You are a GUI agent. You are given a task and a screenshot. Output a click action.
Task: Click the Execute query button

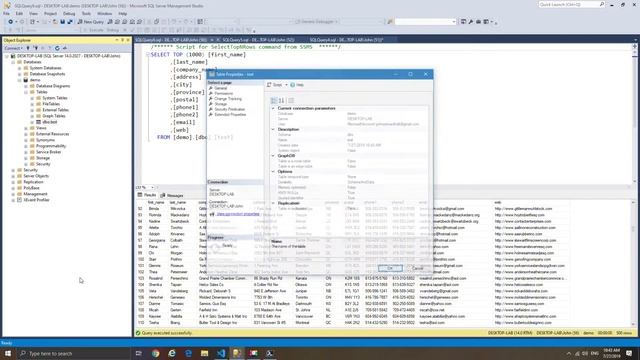point(94,30)
